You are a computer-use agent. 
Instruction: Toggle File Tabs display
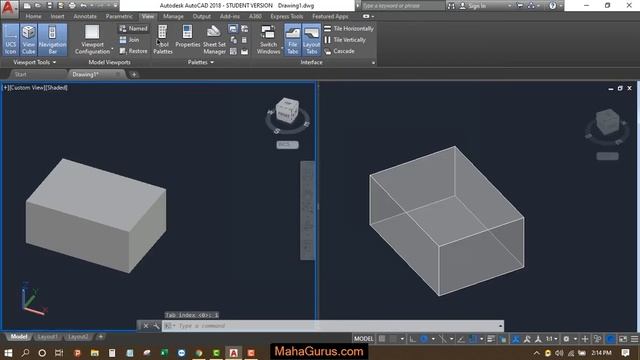pos(293,39)
